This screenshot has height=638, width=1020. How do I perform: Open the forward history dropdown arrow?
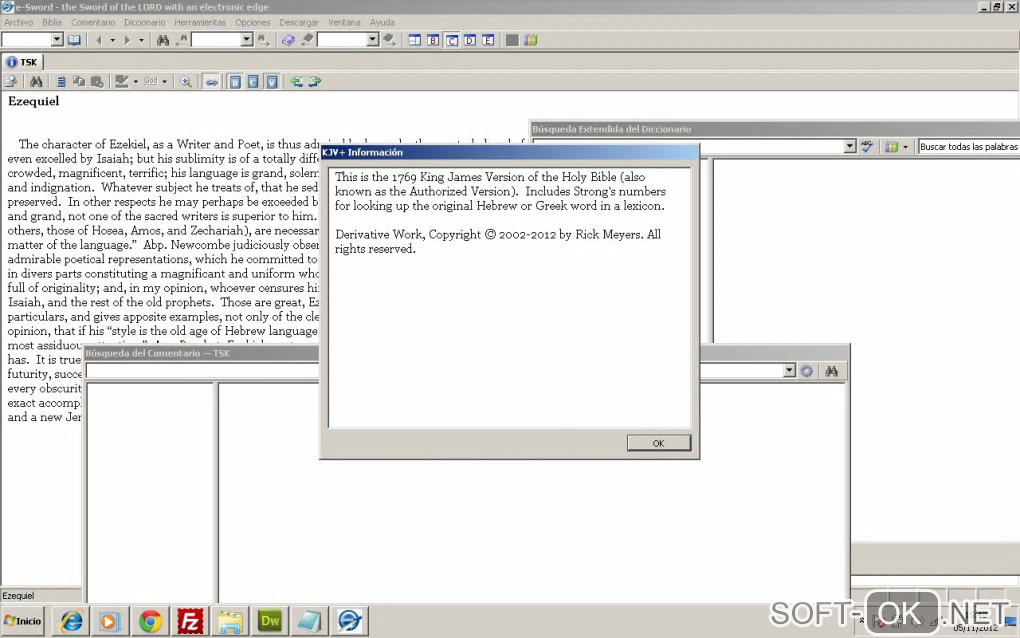[141, 40]
